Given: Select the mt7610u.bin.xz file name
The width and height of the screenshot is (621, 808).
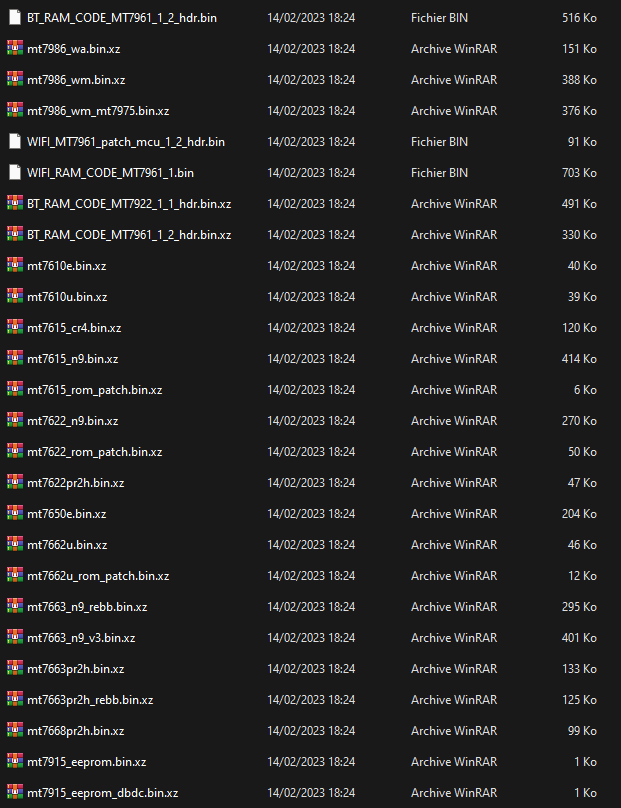Looking at the screenshot, I should [67, 297].
